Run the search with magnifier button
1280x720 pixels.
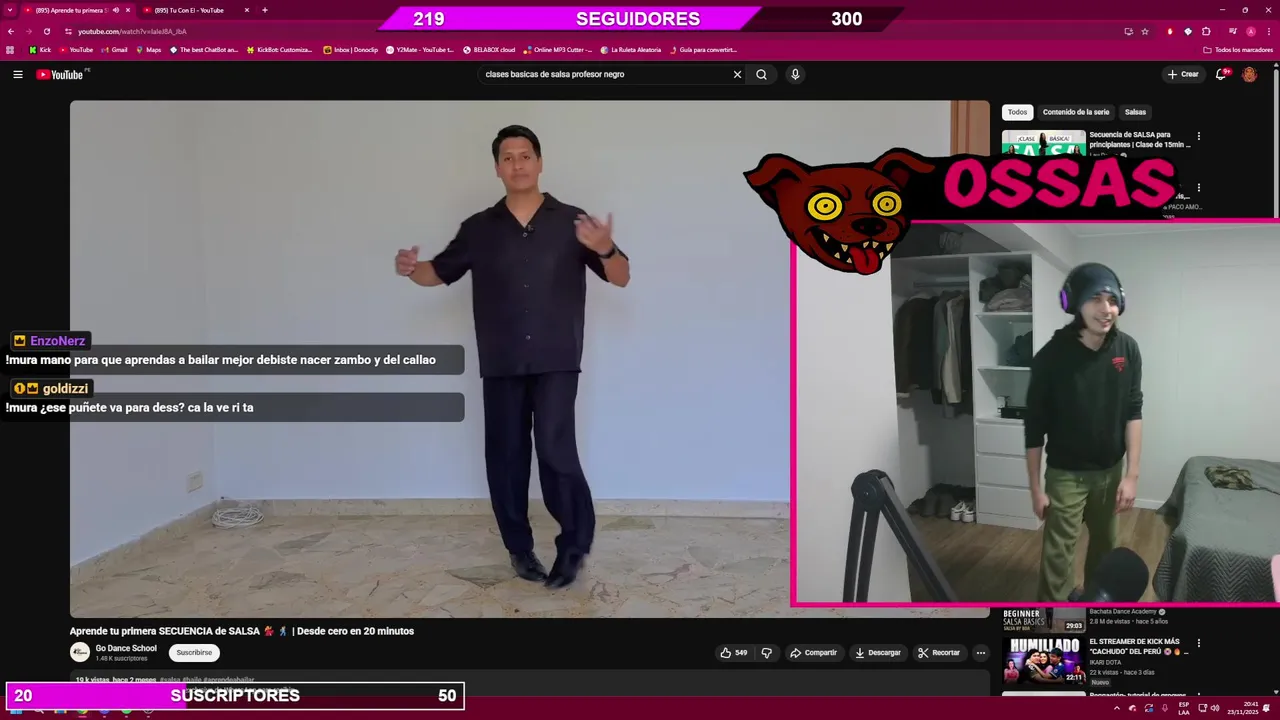click(x=761, y=74)
